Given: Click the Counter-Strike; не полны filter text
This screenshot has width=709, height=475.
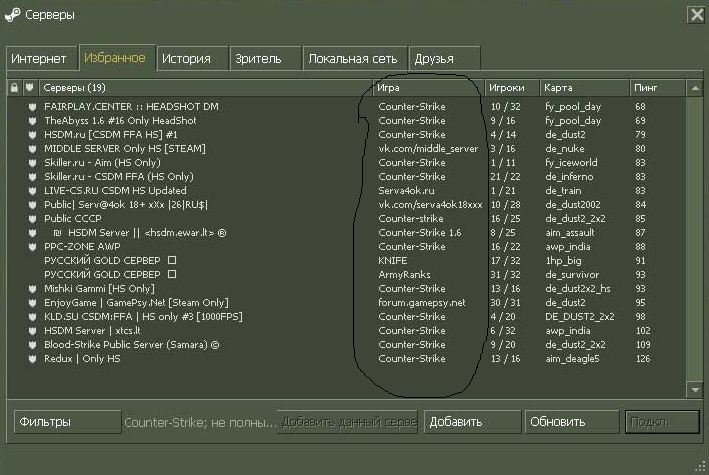Looking at the screenshot, I should [200, 423].
